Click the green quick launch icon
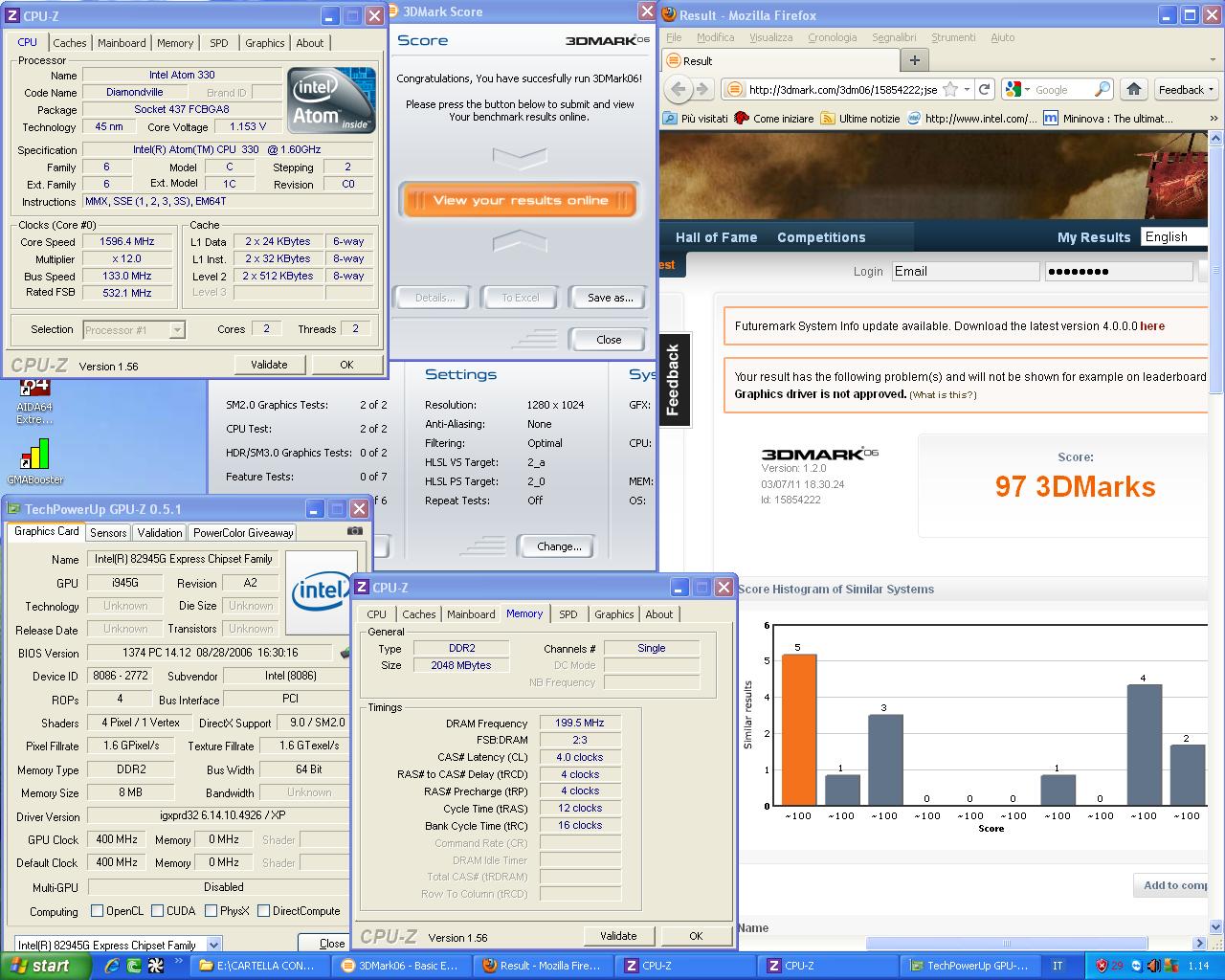 click(x=134, y=966)
